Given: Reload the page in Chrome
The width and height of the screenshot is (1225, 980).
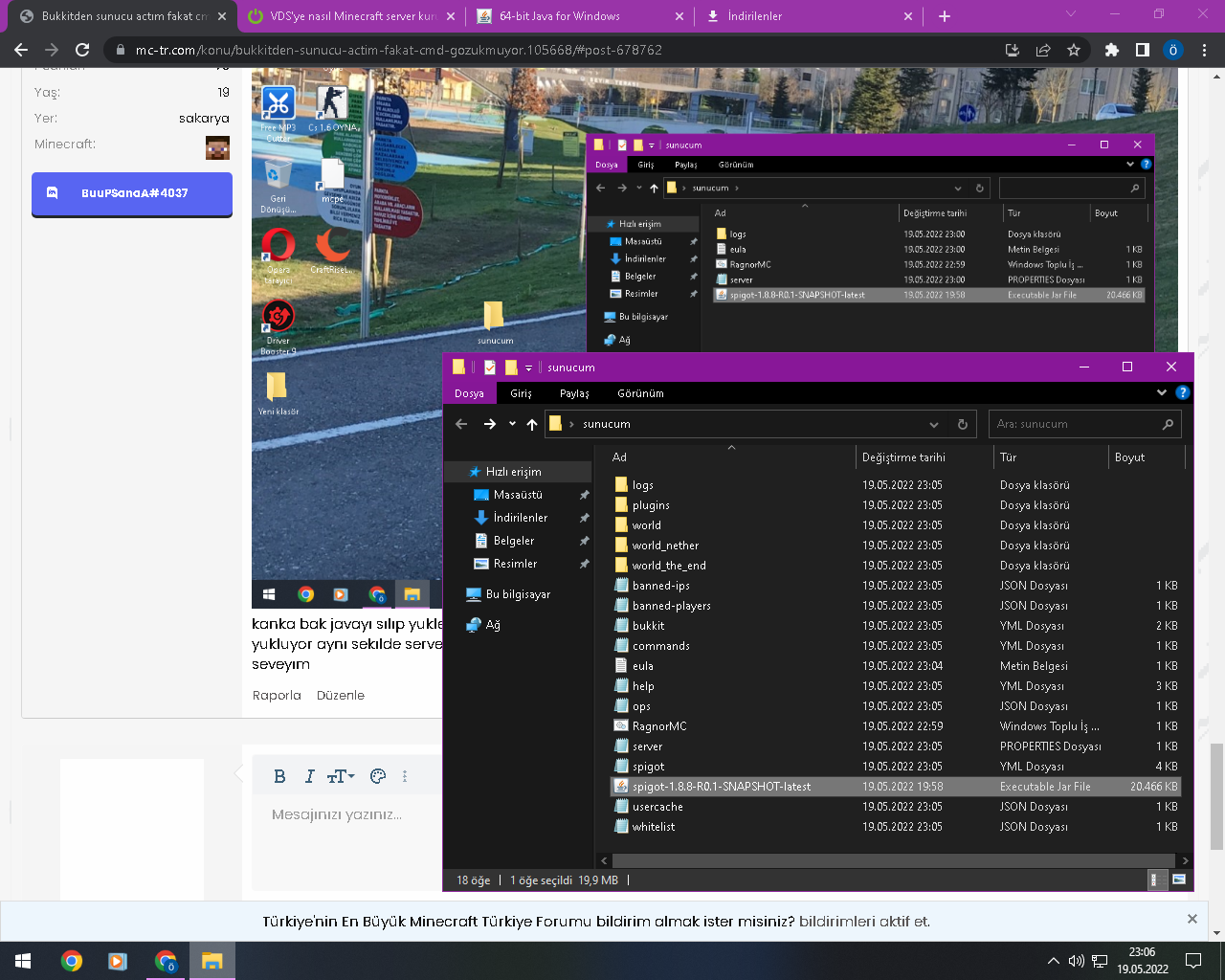Looking at the screenshot, I should pyautogui.click(x=82, y=50).
